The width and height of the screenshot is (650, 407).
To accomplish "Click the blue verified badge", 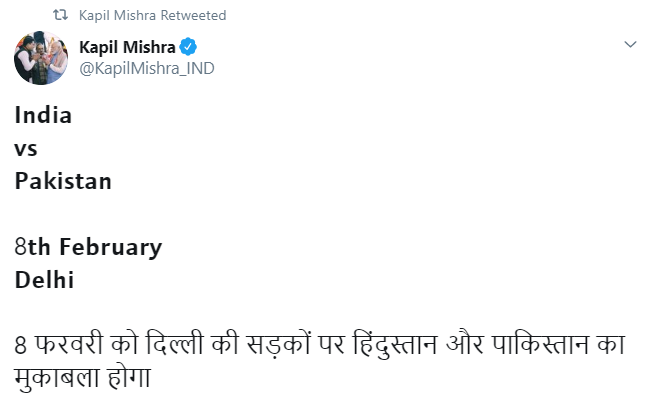I will click(188, 48).
